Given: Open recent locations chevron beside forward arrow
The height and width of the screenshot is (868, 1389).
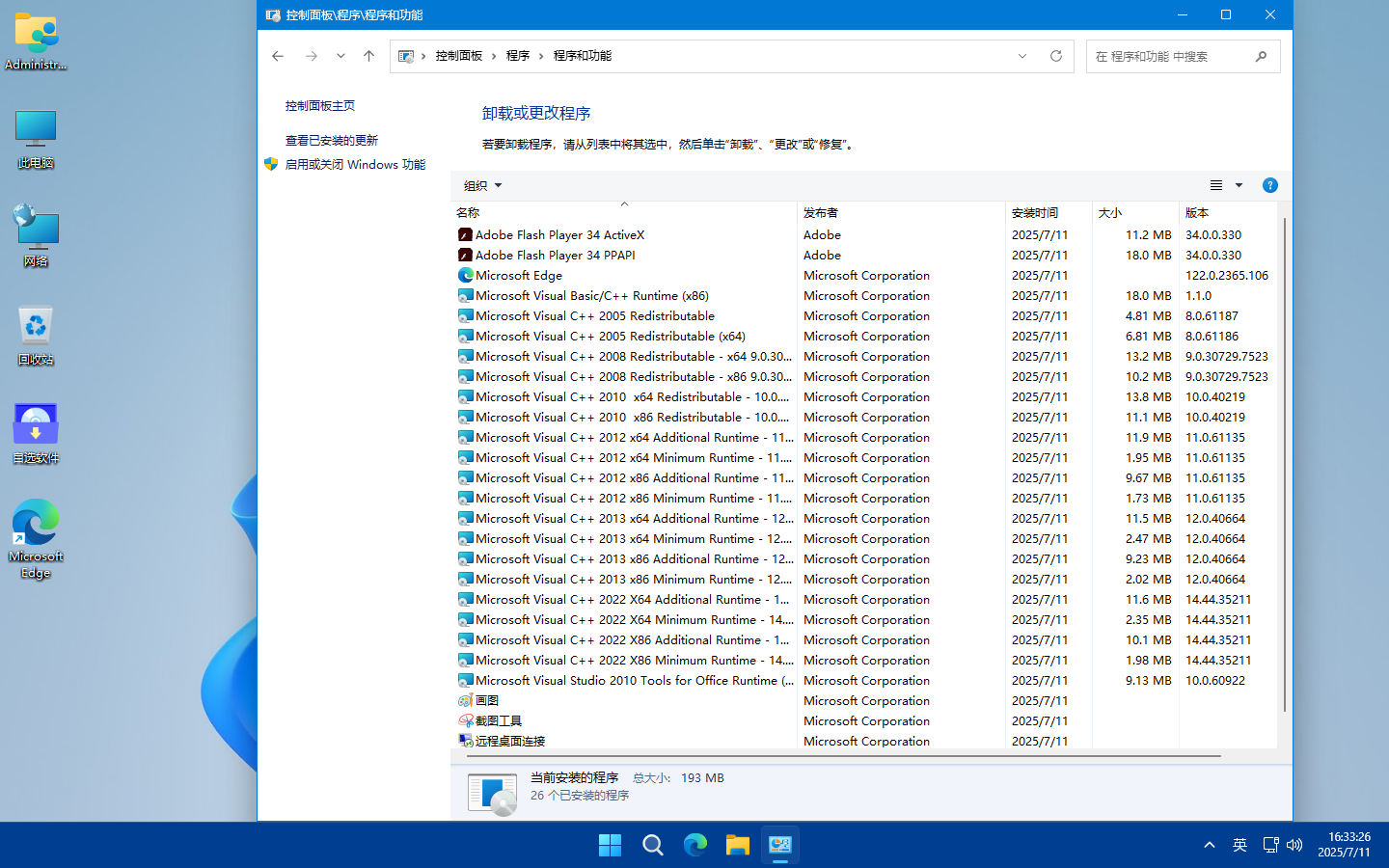Looking at the screenshot, I should tap(340, 56).
